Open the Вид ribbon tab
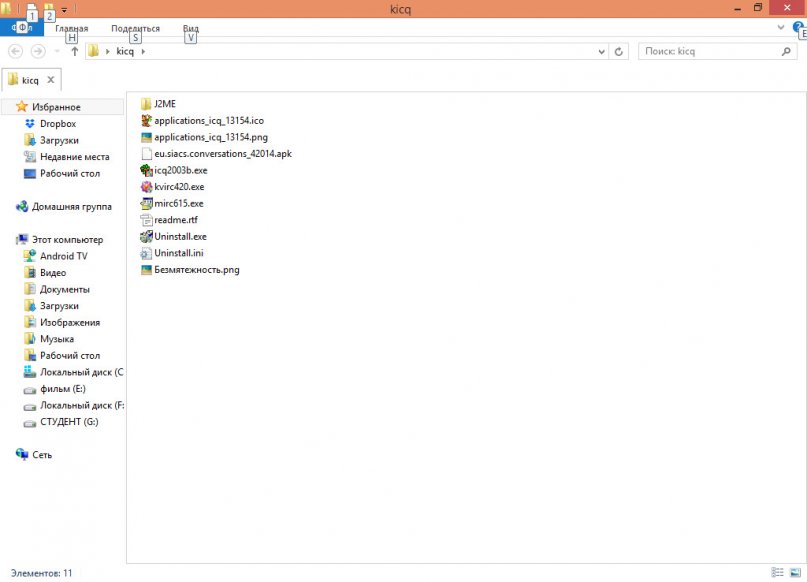 [191, 28]
